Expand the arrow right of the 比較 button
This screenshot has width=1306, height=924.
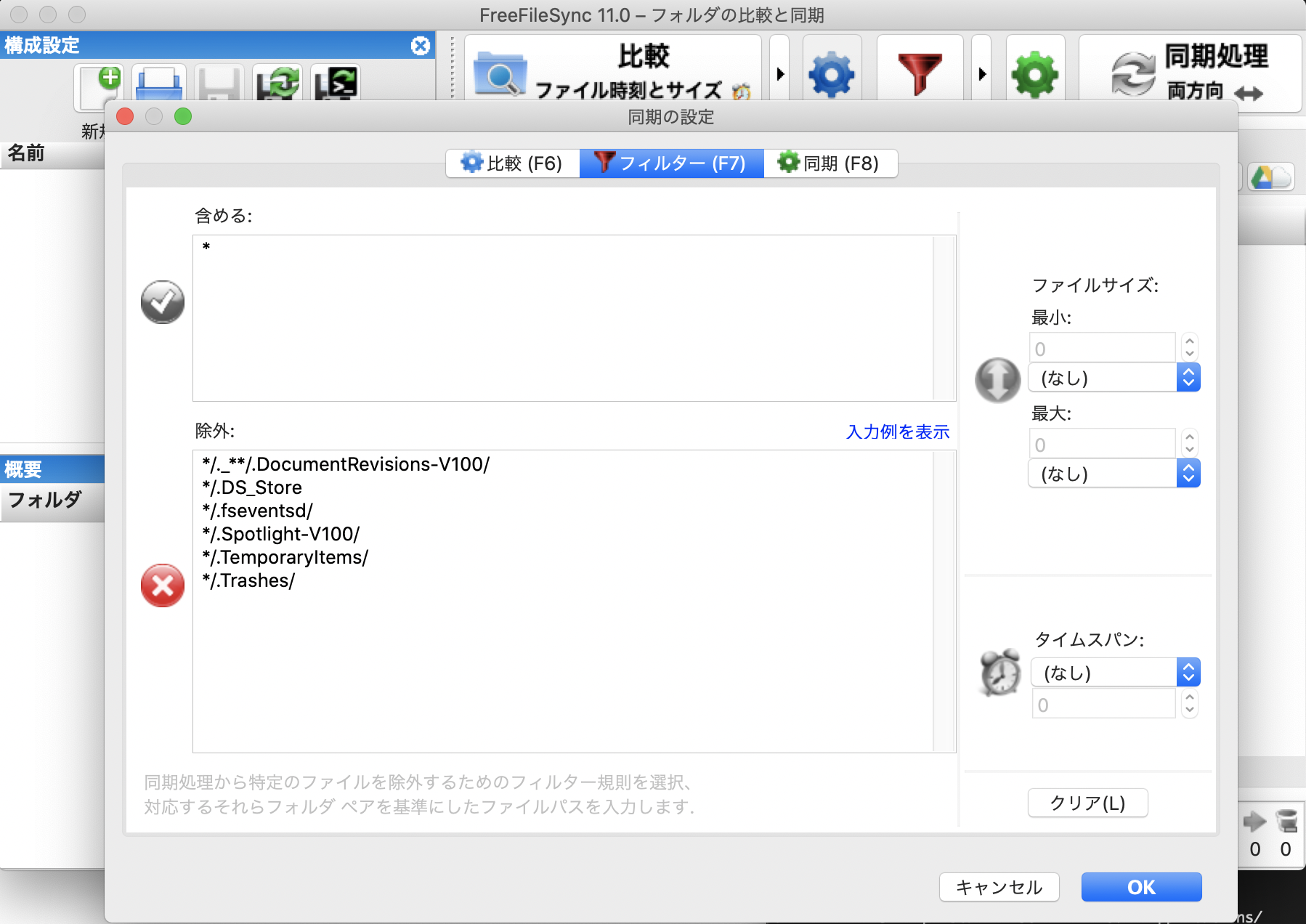click(780, 73)
